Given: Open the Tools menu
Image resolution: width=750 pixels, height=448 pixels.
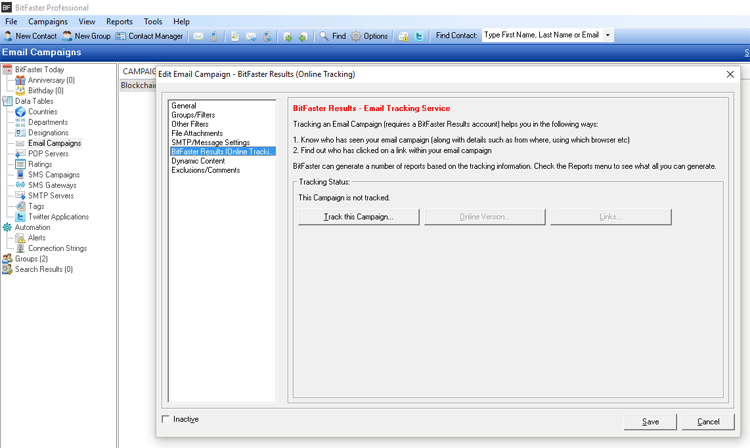Looking at the screenshot, I should click(153, 22).
